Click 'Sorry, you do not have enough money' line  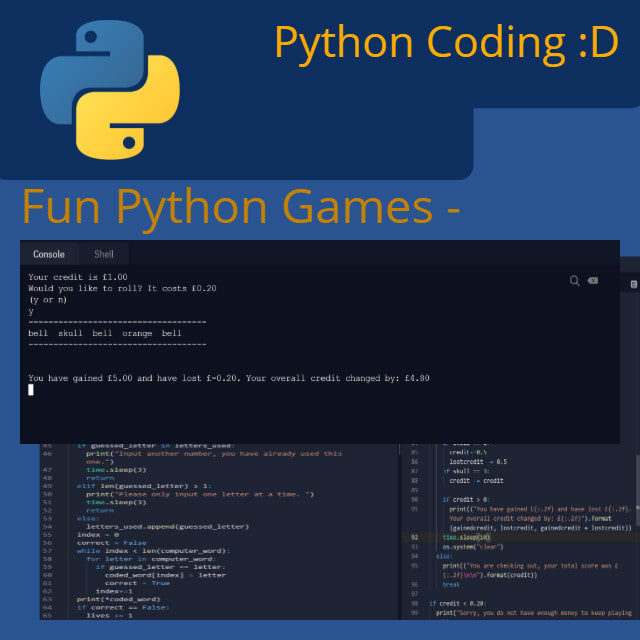point(534,613)
